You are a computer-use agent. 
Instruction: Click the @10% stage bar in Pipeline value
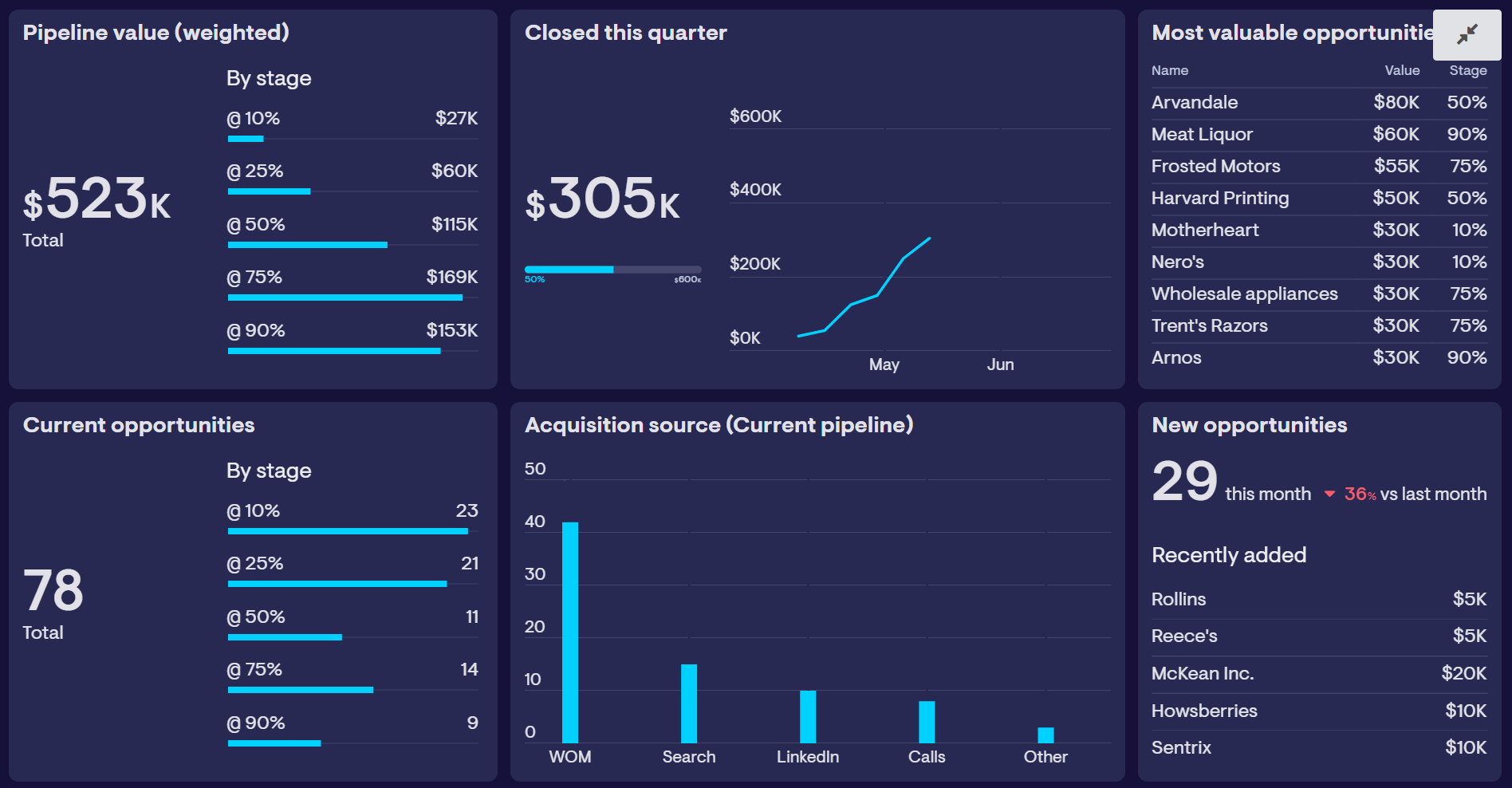(x=245, y=138)
